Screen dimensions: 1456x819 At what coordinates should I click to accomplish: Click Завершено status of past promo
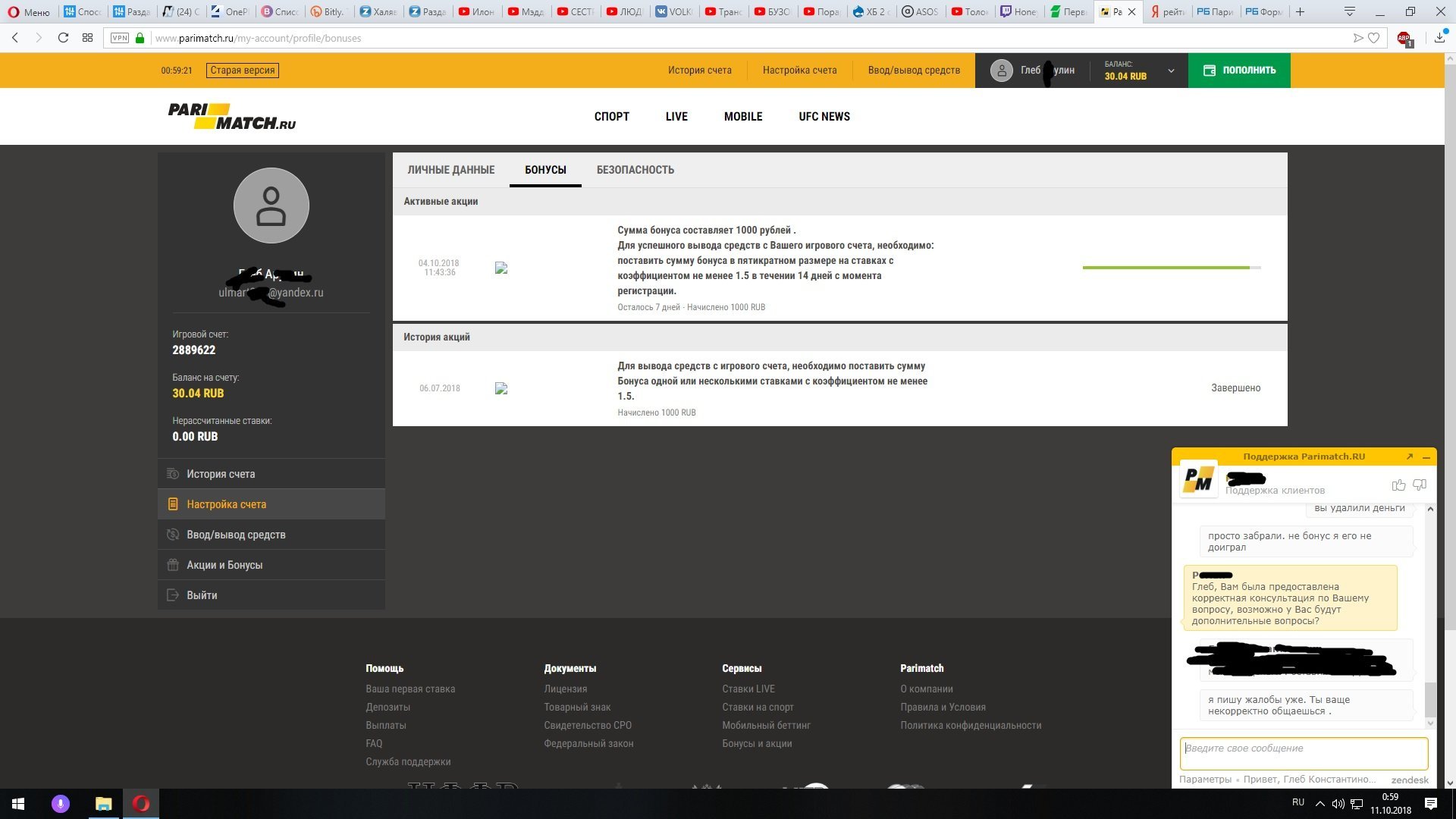1235,388
